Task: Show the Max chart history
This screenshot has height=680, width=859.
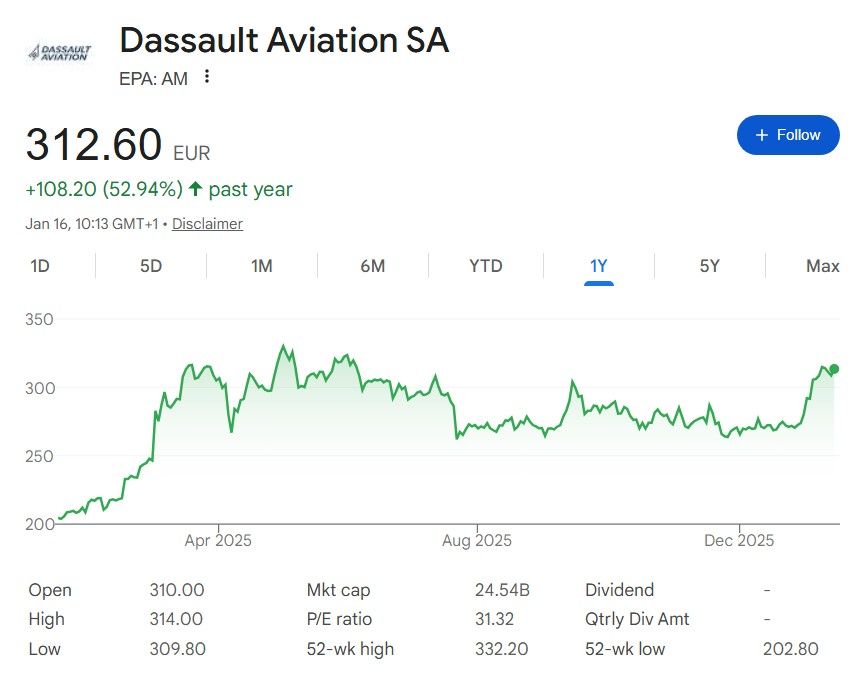Action: (x=820, y=266)
